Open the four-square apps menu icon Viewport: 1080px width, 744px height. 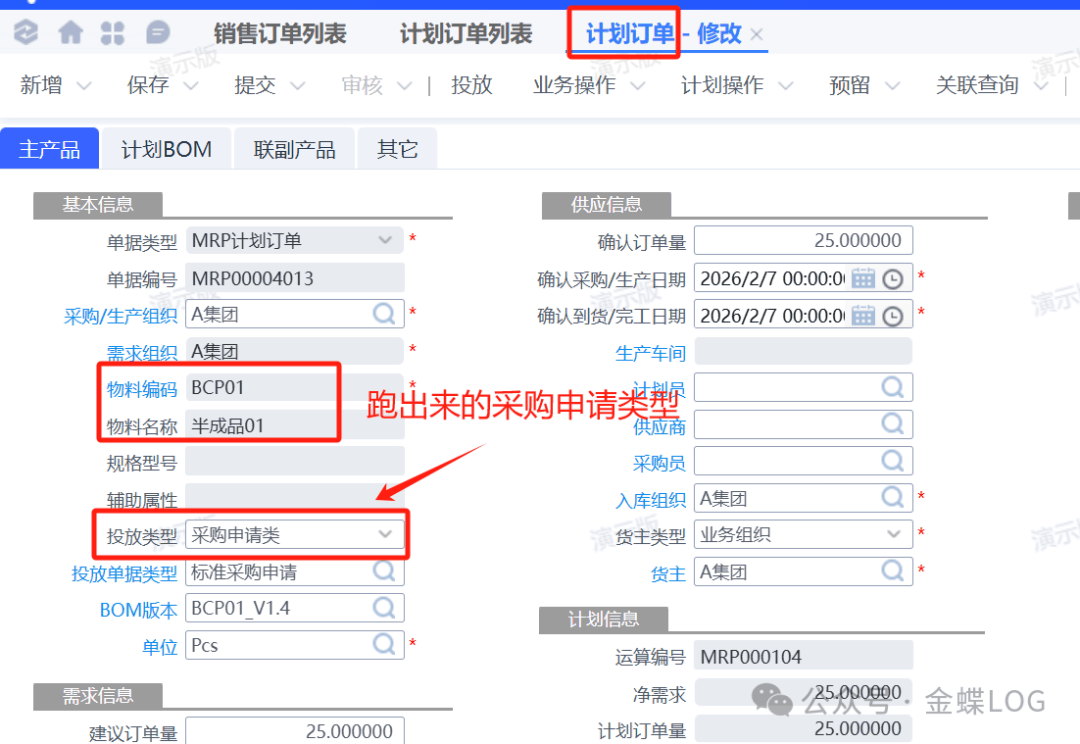113,33
